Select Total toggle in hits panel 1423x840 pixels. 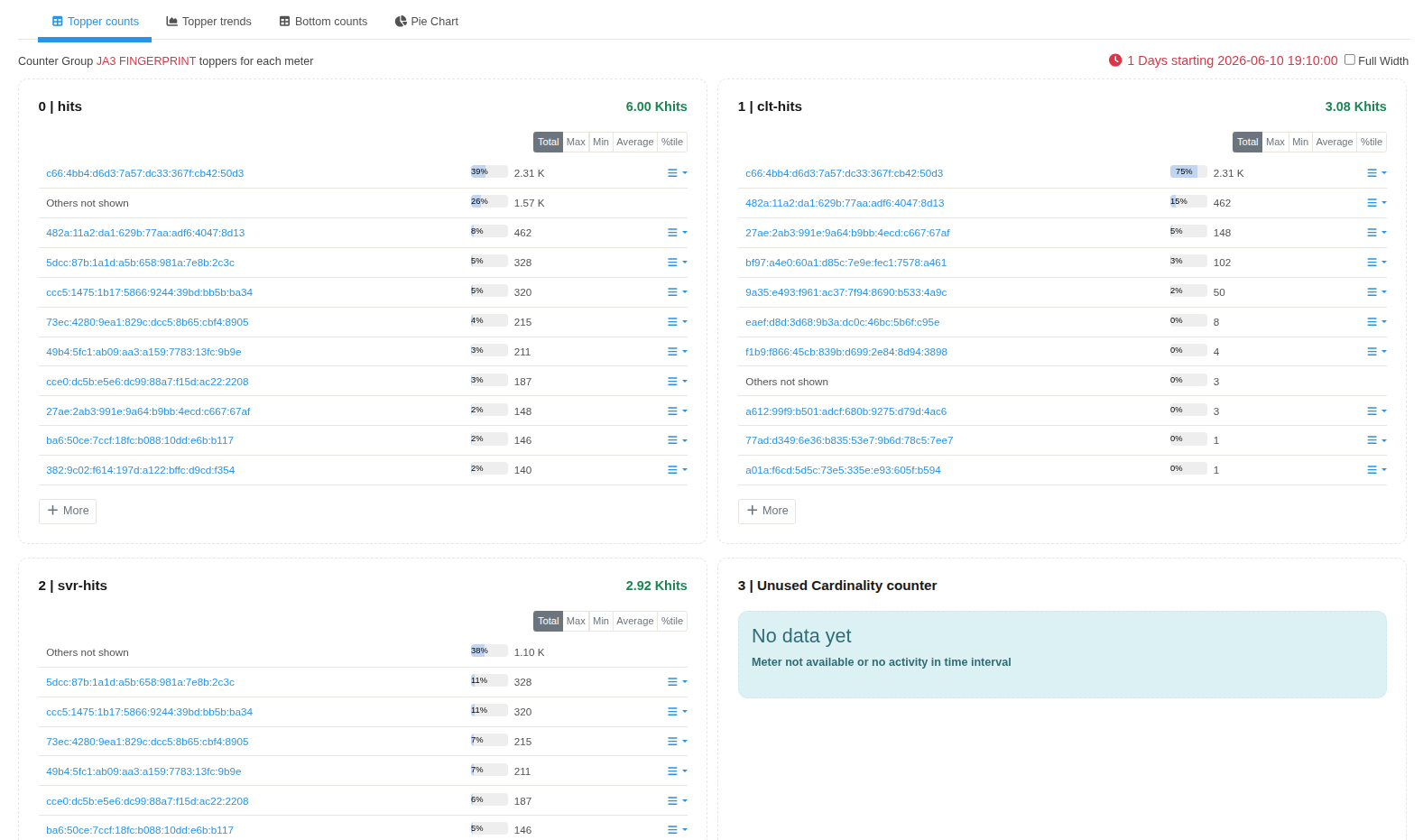click(x=549, y=142)
